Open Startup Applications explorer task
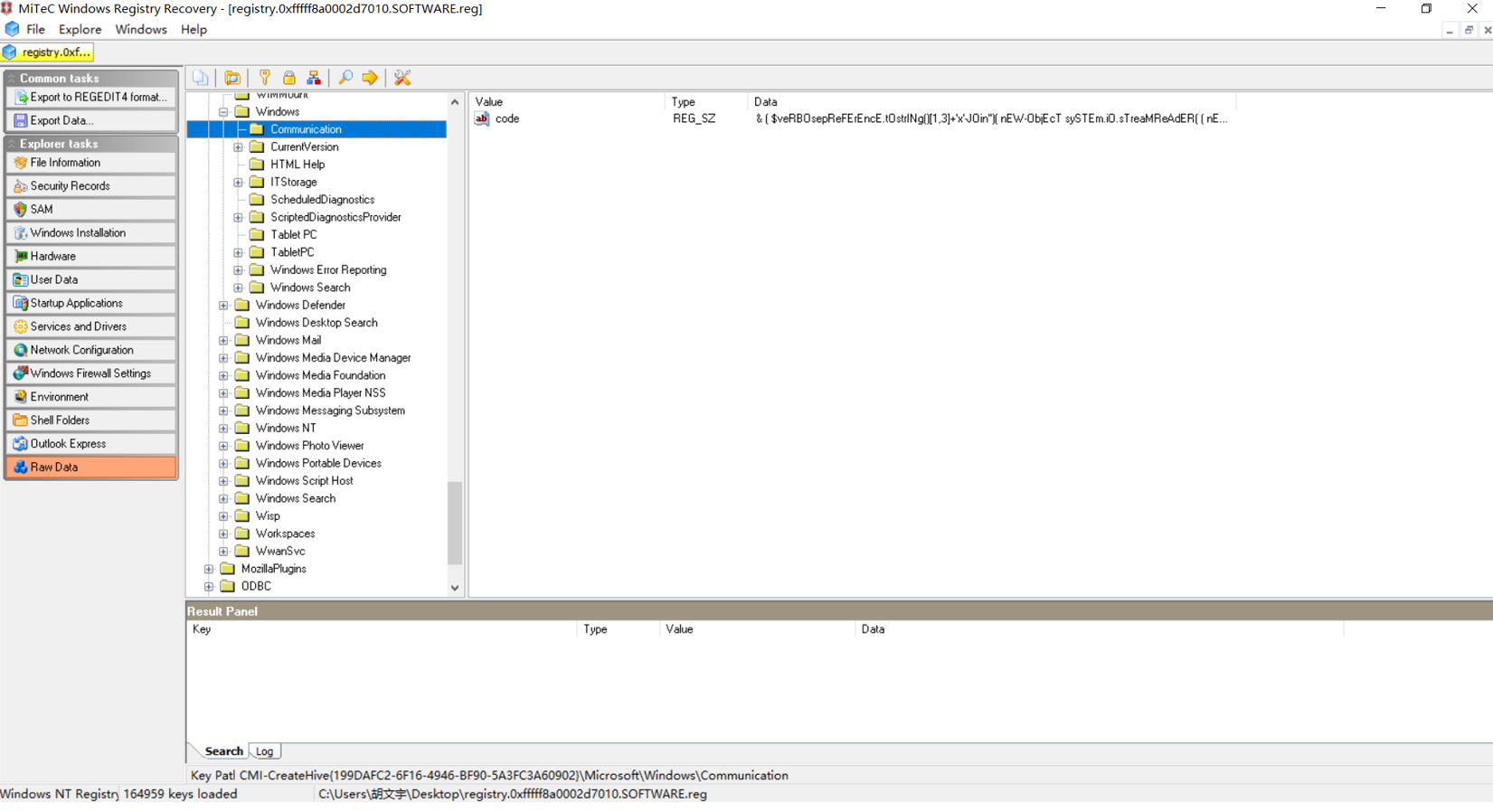Viewport: 1493px width, 812px height. 90,303
